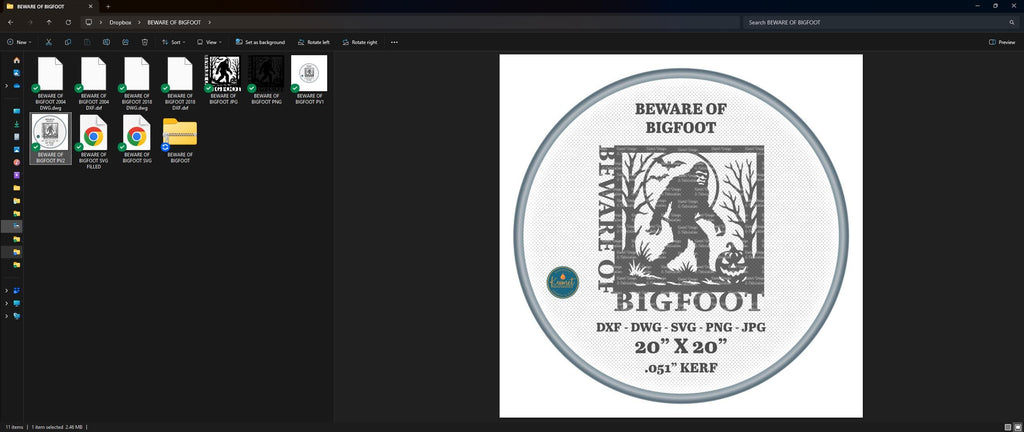Click Rotate left button
This screenshot has height=432, width=1024.
(313, 42)
